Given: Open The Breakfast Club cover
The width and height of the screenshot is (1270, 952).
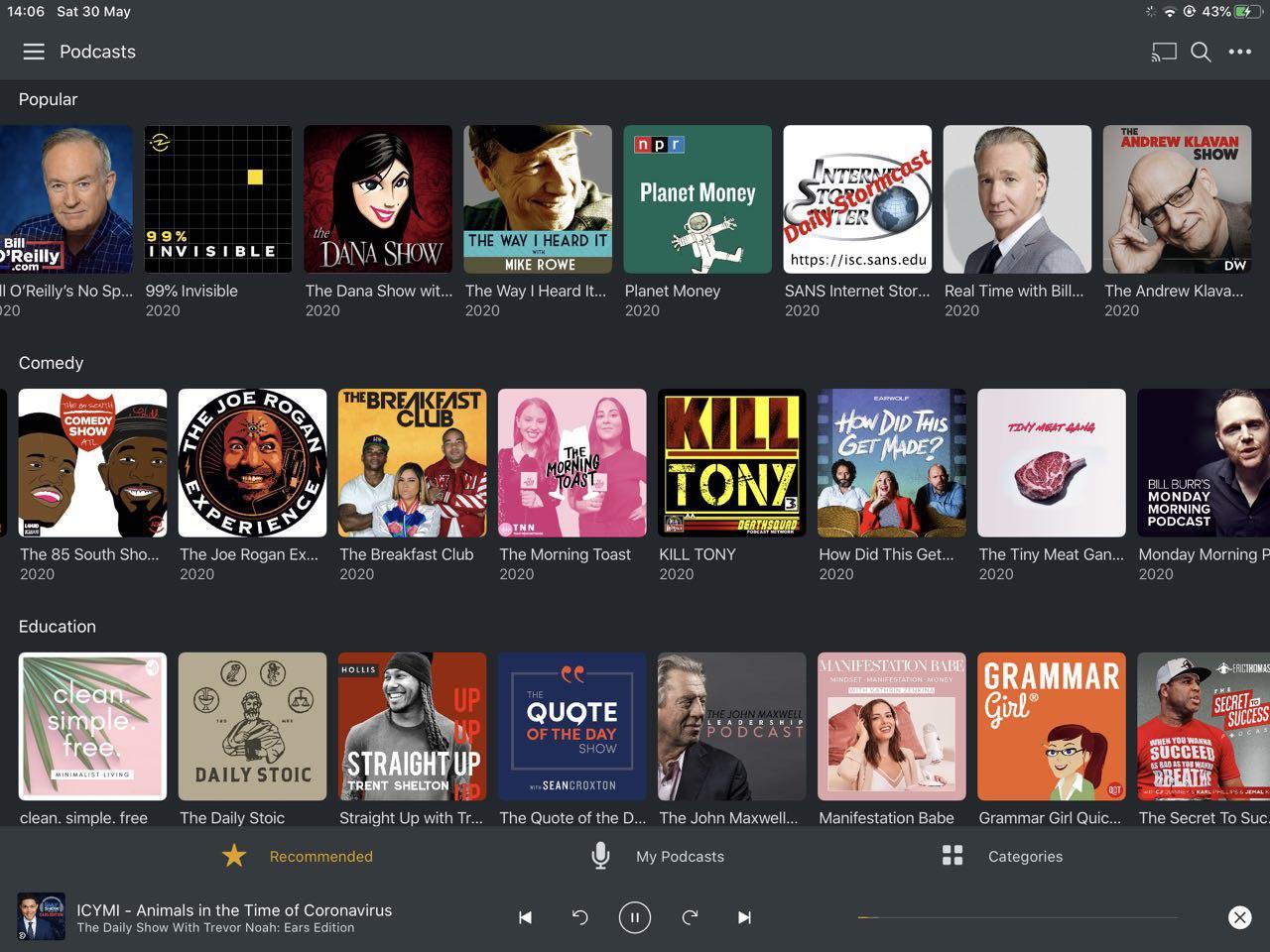Looking at the screenshot, I should tap(412, 463).
